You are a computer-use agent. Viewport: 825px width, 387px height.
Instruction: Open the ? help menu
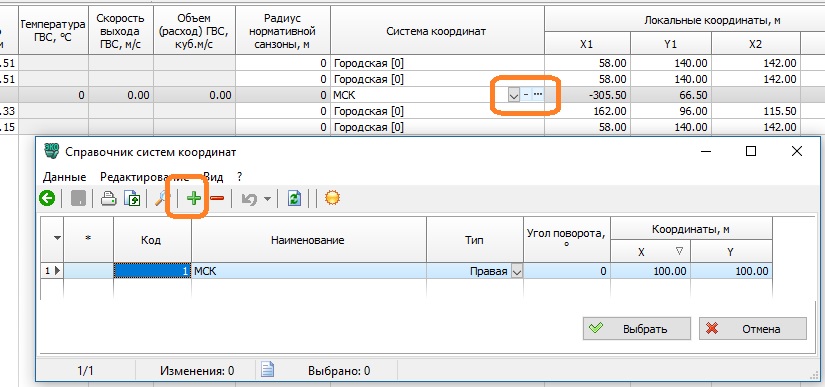click(x=240, y=177)
